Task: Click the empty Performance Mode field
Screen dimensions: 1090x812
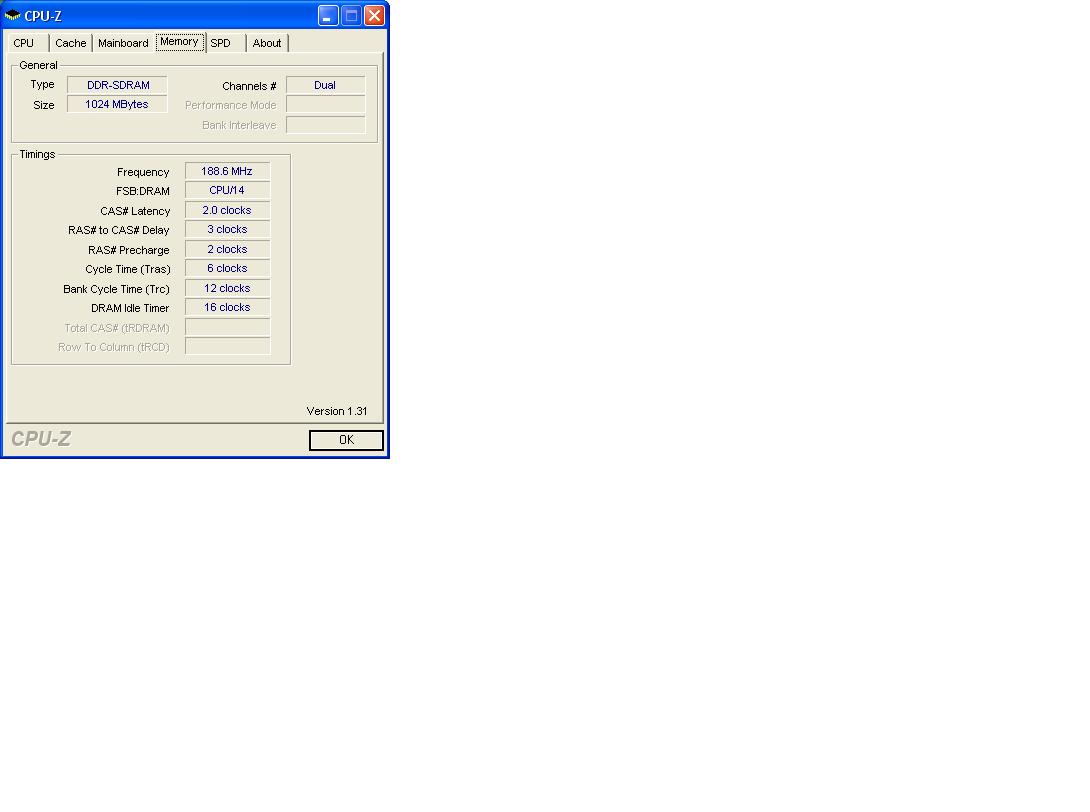Action: click(325, 104)
